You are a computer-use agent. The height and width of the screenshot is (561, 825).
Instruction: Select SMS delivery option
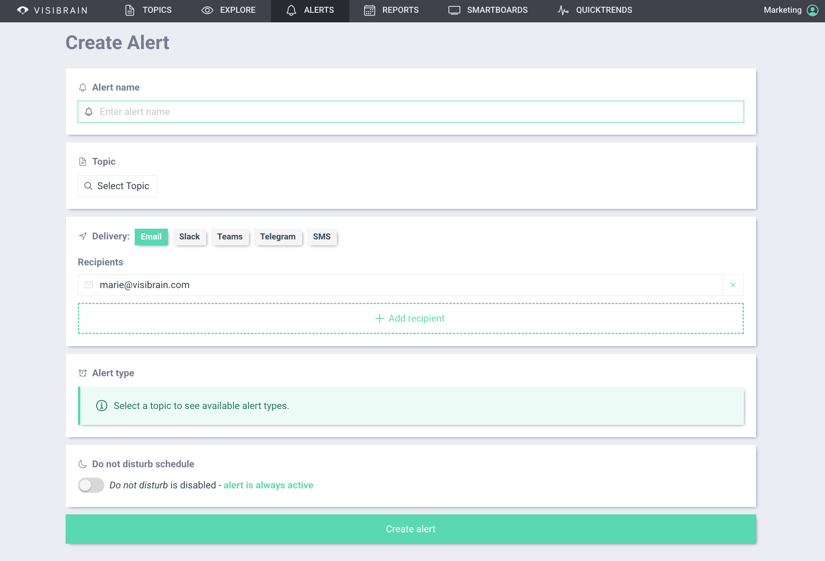[x=322, y=237]
